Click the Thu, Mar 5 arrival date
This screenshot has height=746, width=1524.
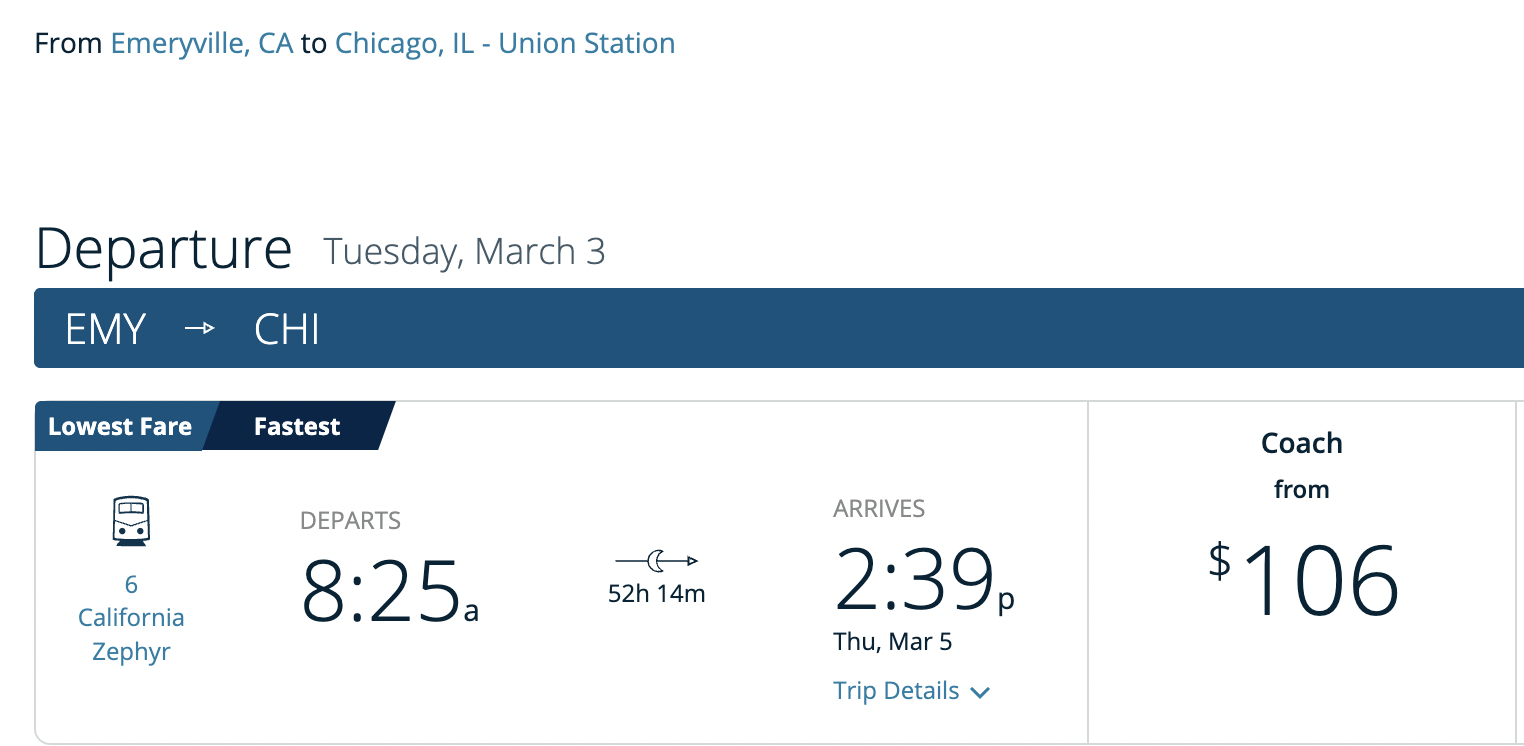893,641
